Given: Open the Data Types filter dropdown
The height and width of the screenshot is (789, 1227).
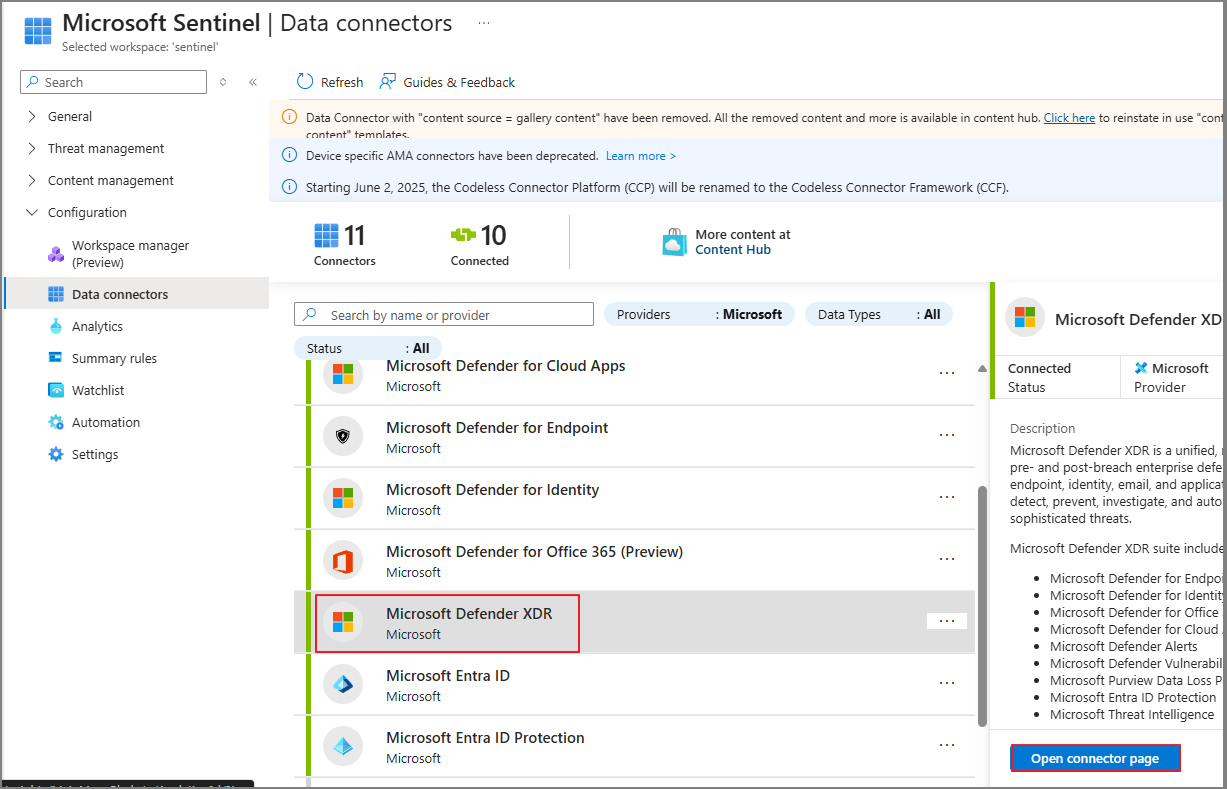Looking at the screenshot, I should [x=879, y=314].
